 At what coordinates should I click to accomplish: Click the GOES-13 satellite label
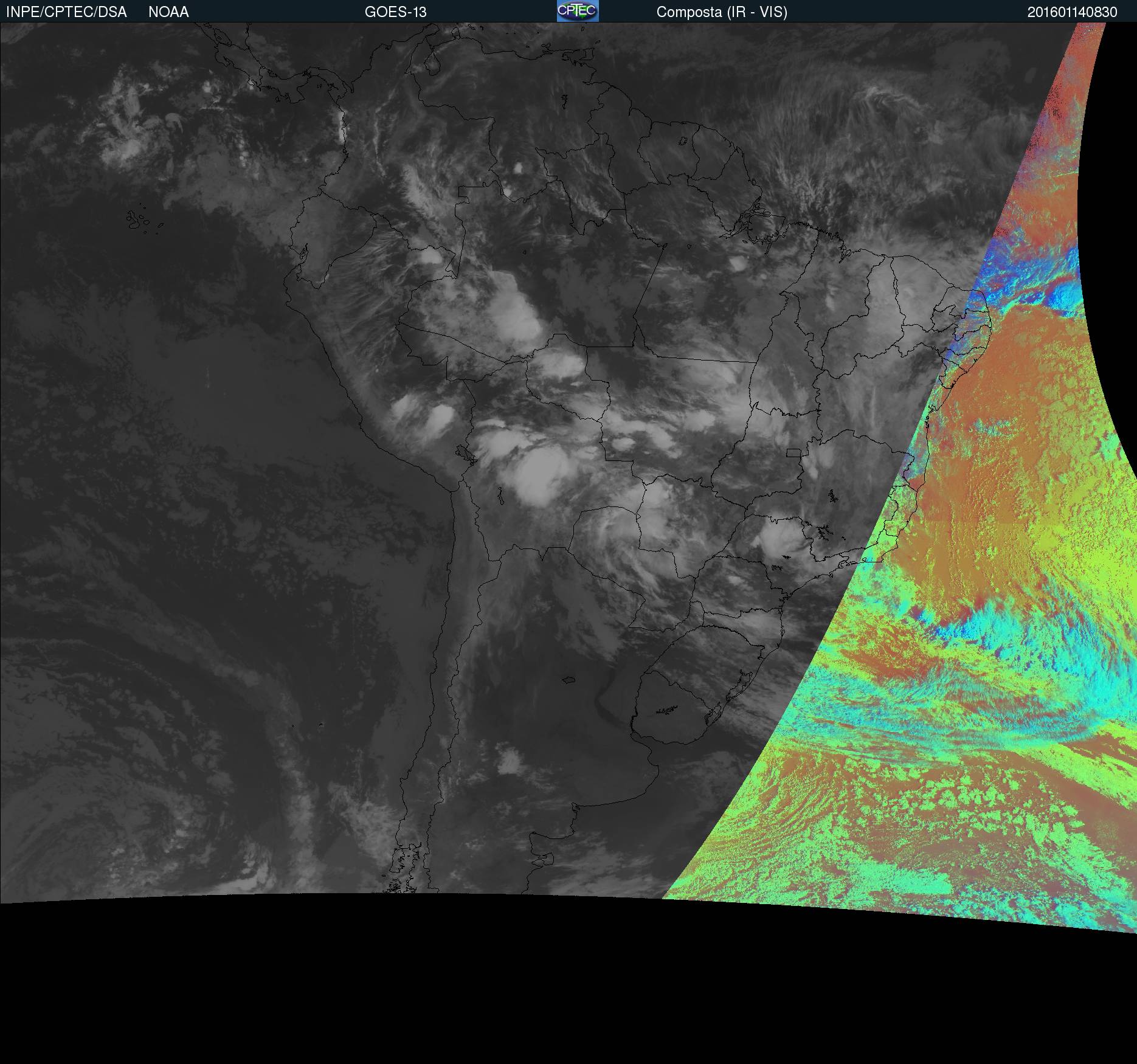(396, 12)
